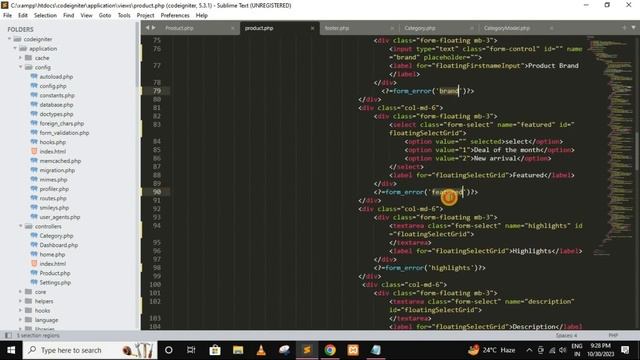640x360 pixels.
Task: Open the File menu
Action: click(x=7, y=16)
